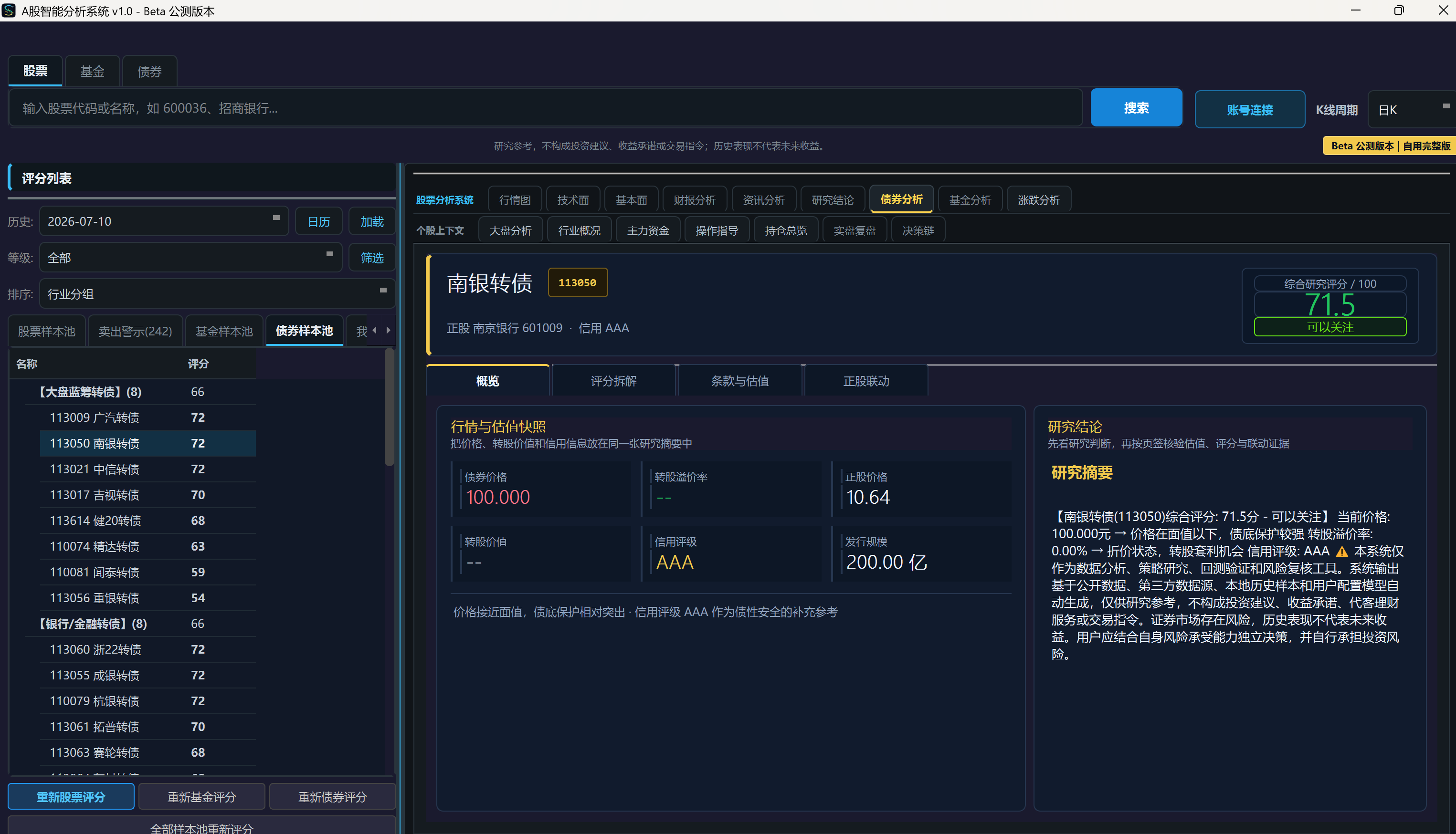This screenshot has width=1456, height=834.
Task: Open the 行情图 tab
Action: (x=515, y=200)
